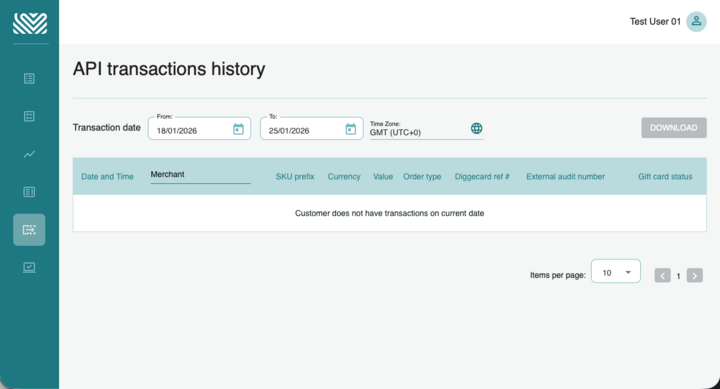Screen dimensions: 720x389
Task: Click the Value column header
Action: [383, 176]
